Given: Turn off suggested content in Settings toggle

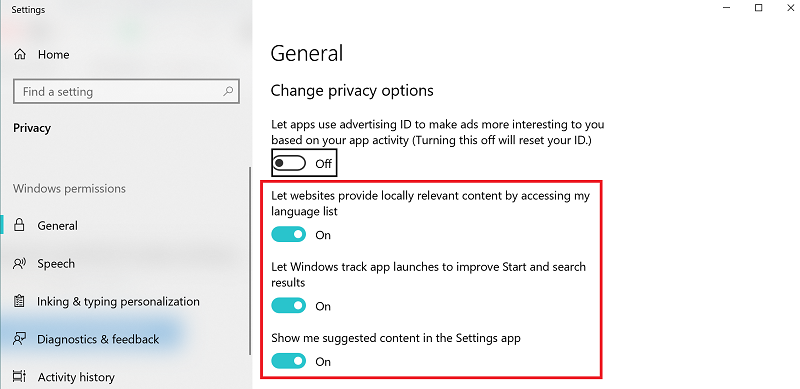Looking at the screenshot, I should click(x=289, y=361).
